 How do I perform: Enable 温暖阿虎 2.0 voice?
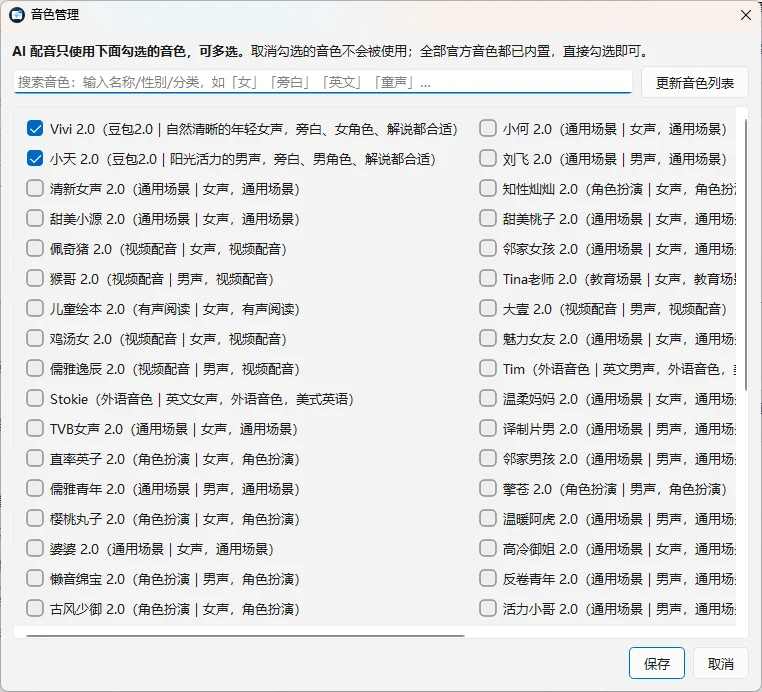487,519
